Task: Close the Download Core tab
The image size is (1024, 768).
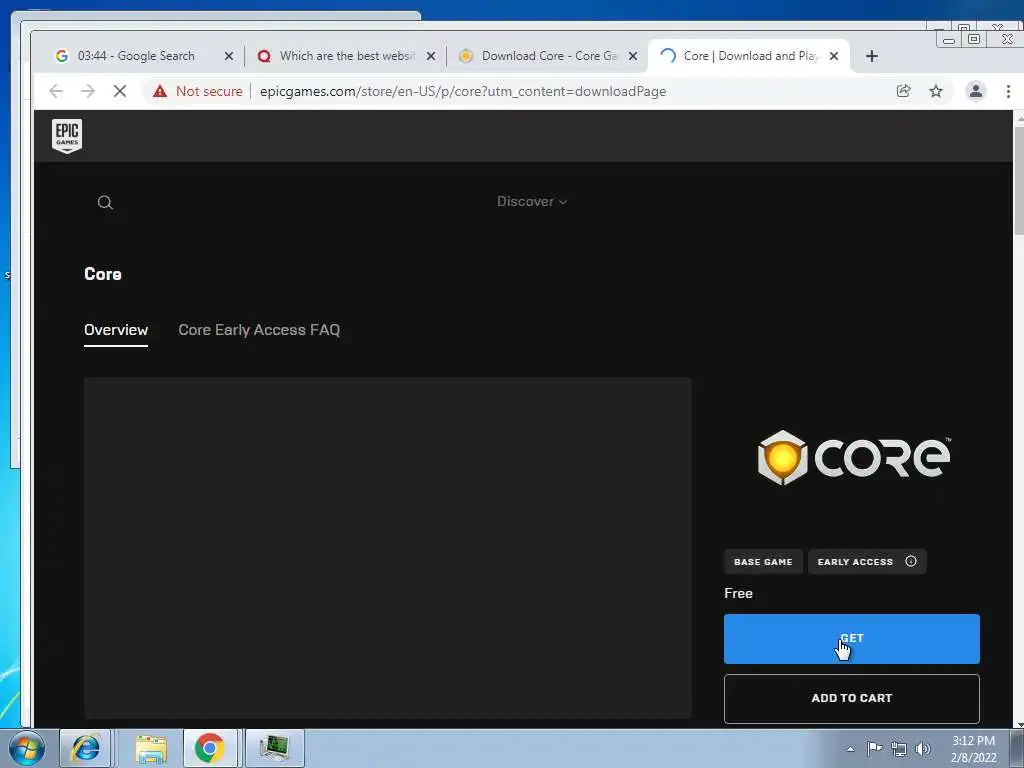Action: [633, 56]
